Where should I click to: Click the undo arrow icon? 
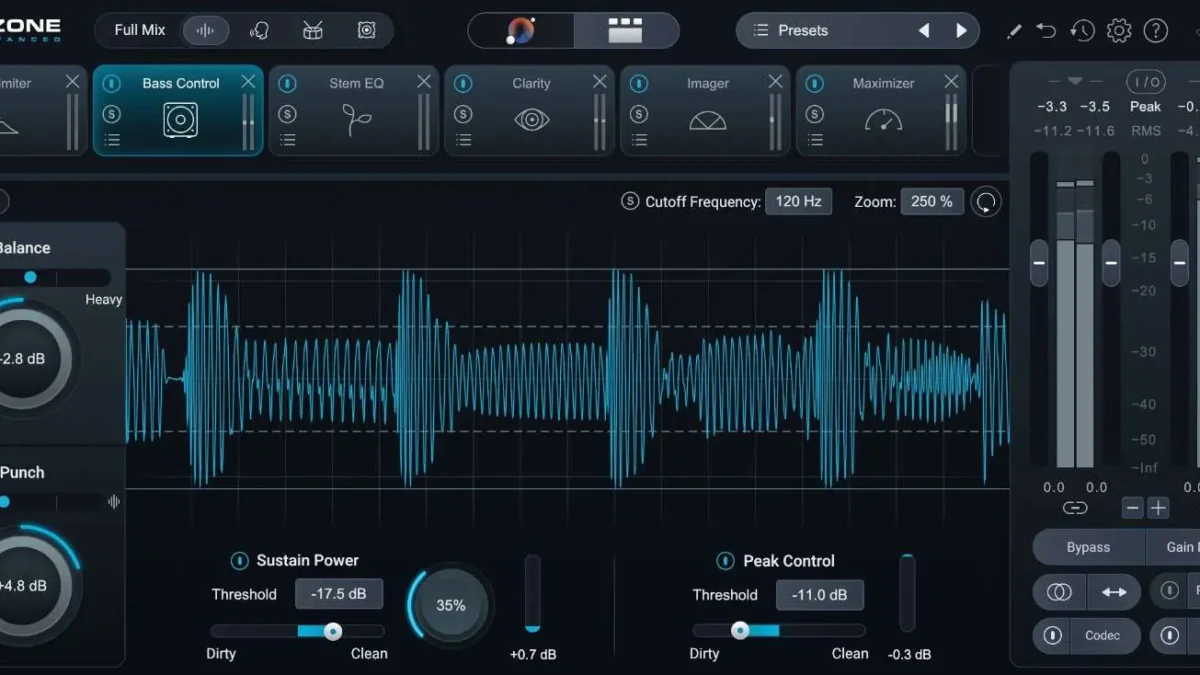[x=1046, y=31]
